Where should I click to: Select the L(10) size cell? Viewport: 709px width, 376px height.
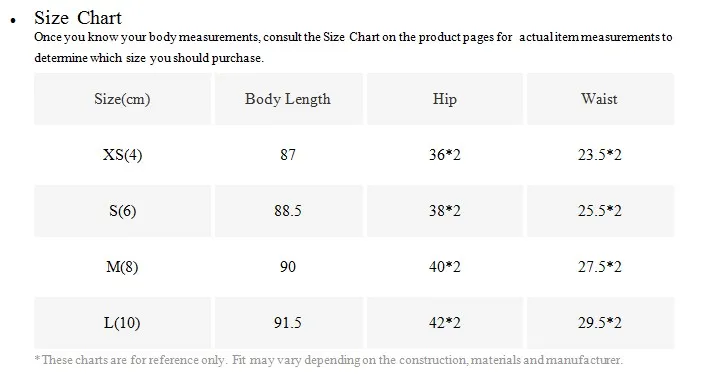tap(122, 323)
